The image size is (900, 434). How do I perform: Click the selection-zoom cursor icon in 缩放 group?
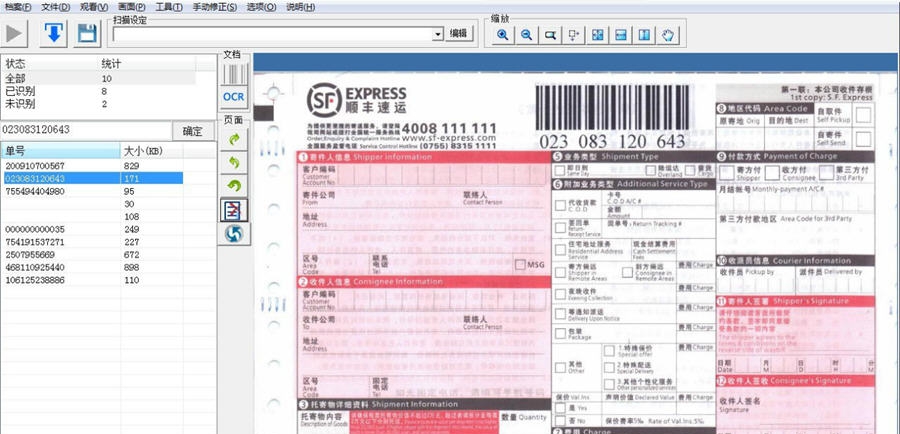pyautogui.click(x=573, y=35)
